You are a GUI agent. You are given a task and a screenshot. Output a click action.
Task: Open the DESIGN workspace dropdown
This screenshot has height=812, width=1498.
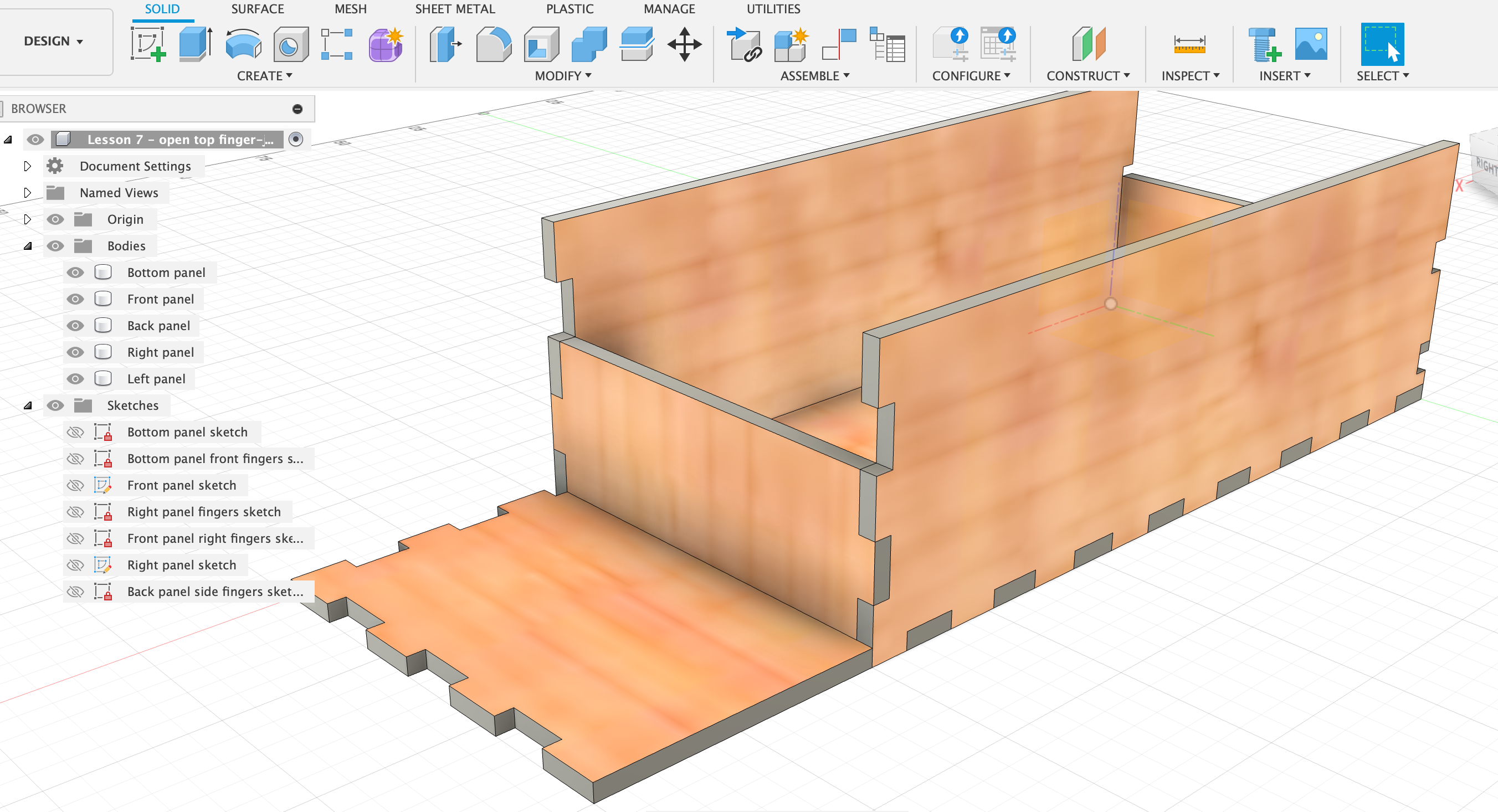[54, 42]
